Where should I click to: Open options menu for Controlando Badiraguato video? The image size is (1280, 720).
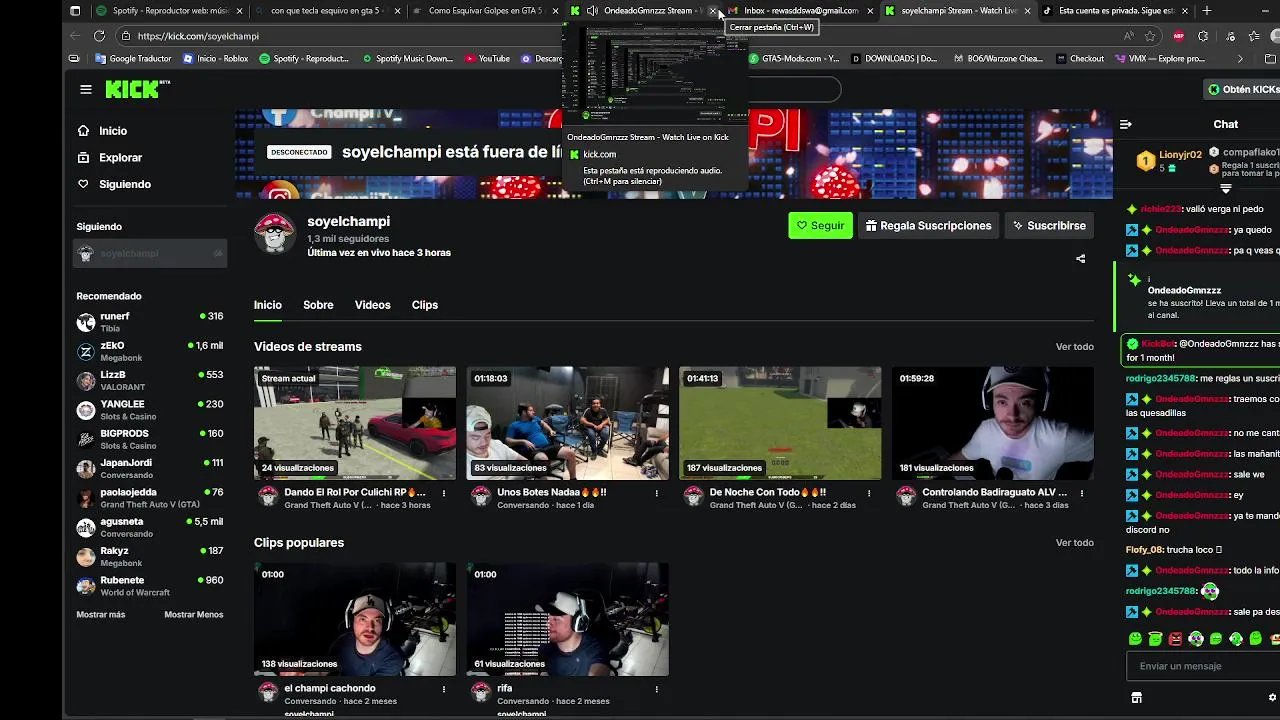point(1082,493)
